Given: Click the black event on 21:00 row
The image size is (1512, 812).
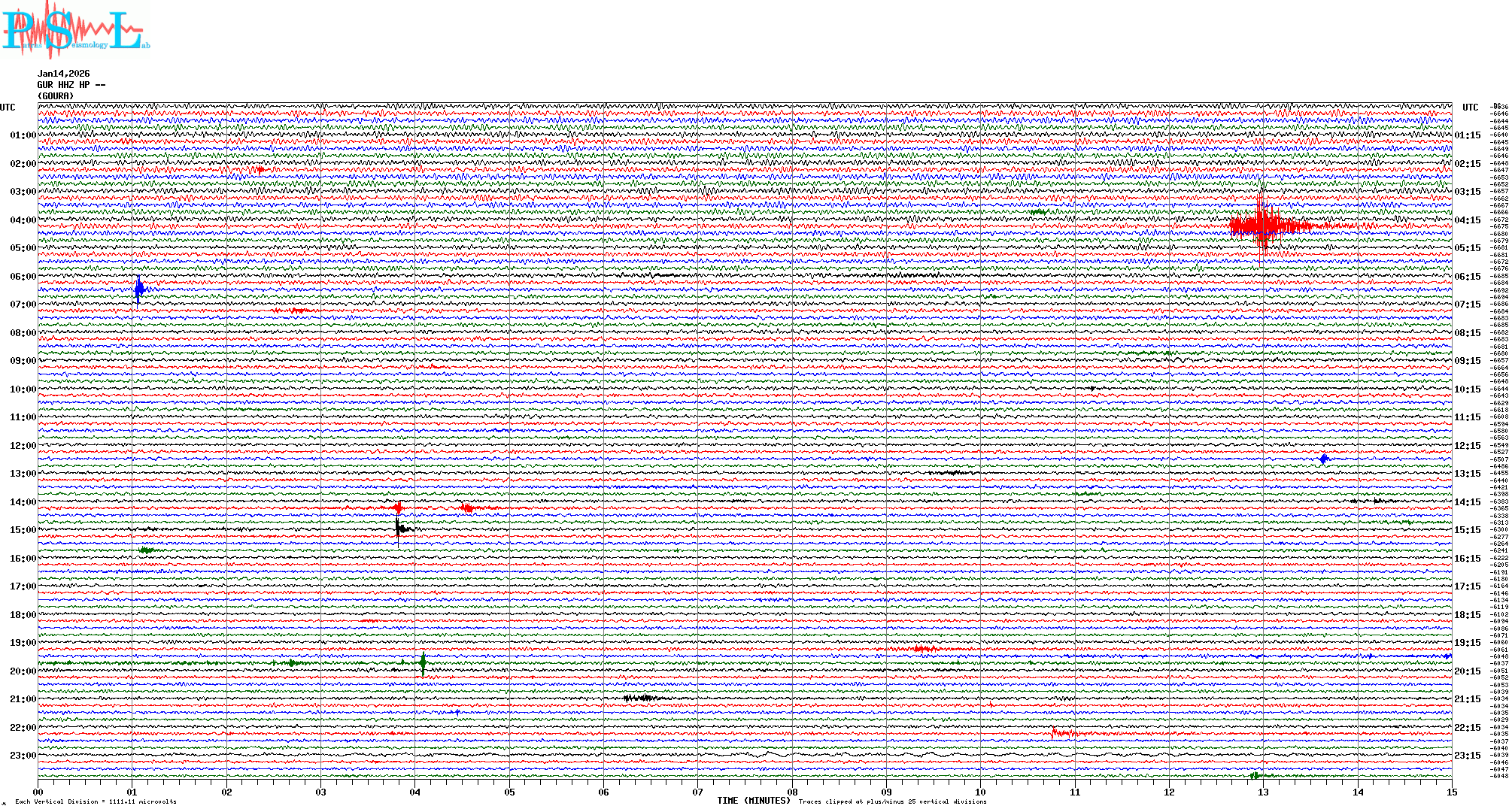Looking at the screenshot, I should [639, 698].
